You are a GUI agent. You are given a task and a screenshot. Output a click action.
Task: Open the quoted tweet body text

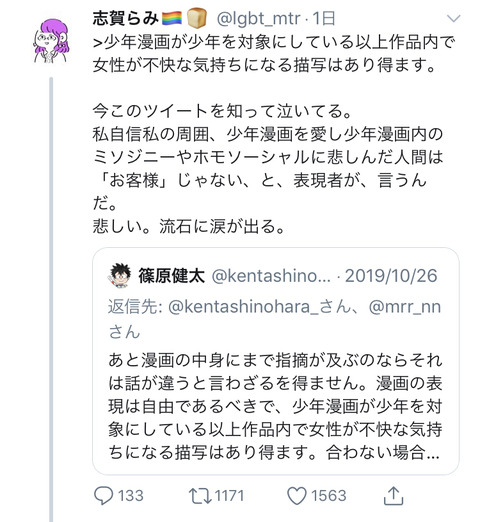[x=275, y=406]
